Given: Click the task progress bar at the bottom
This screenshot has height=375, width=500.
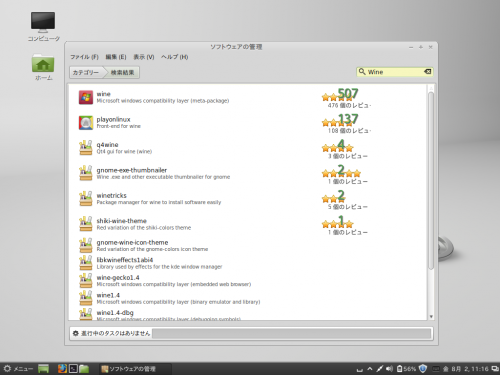Looking at the screenshot, I should [x=291, y=333].
